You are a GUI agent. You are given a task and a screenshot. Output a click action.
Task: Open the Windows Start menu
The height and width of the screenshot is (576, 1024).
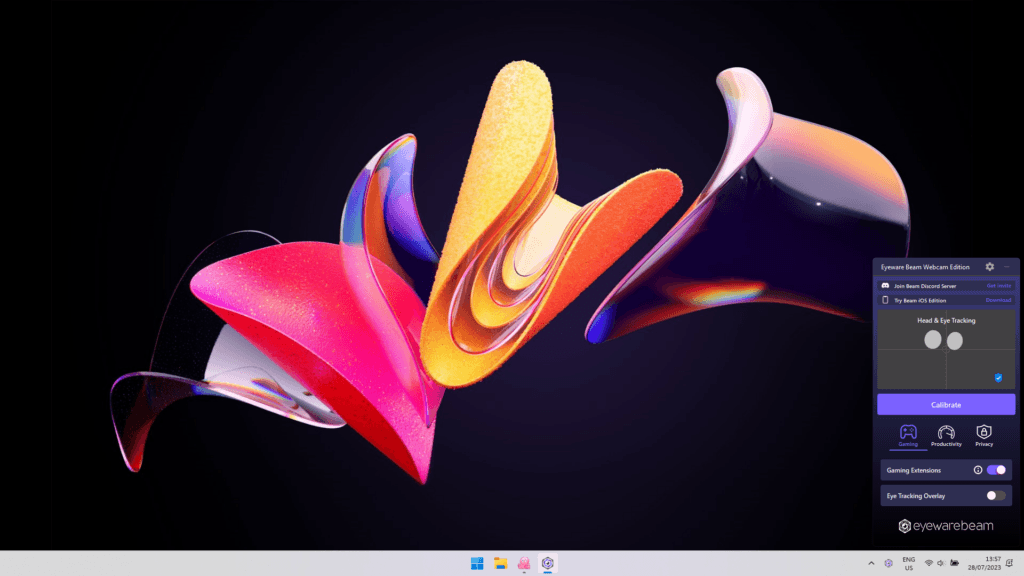[477, 563]
